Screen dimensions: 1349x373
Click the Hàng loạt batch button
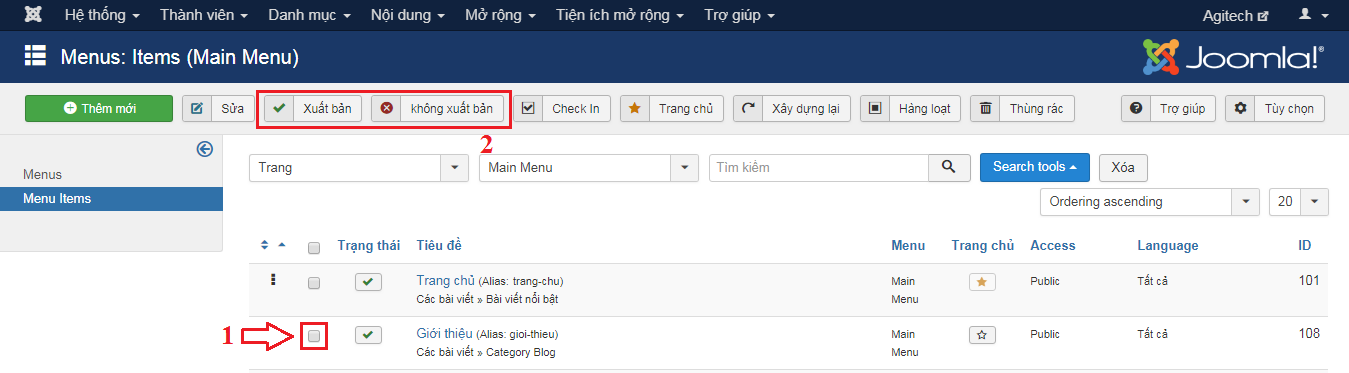[911, 109]
